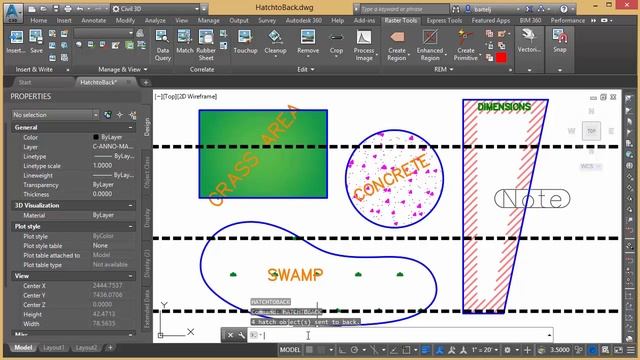Open the Cleanup tool
The width and height of the screenshot is (640, 360).
[x=275, y=42]
